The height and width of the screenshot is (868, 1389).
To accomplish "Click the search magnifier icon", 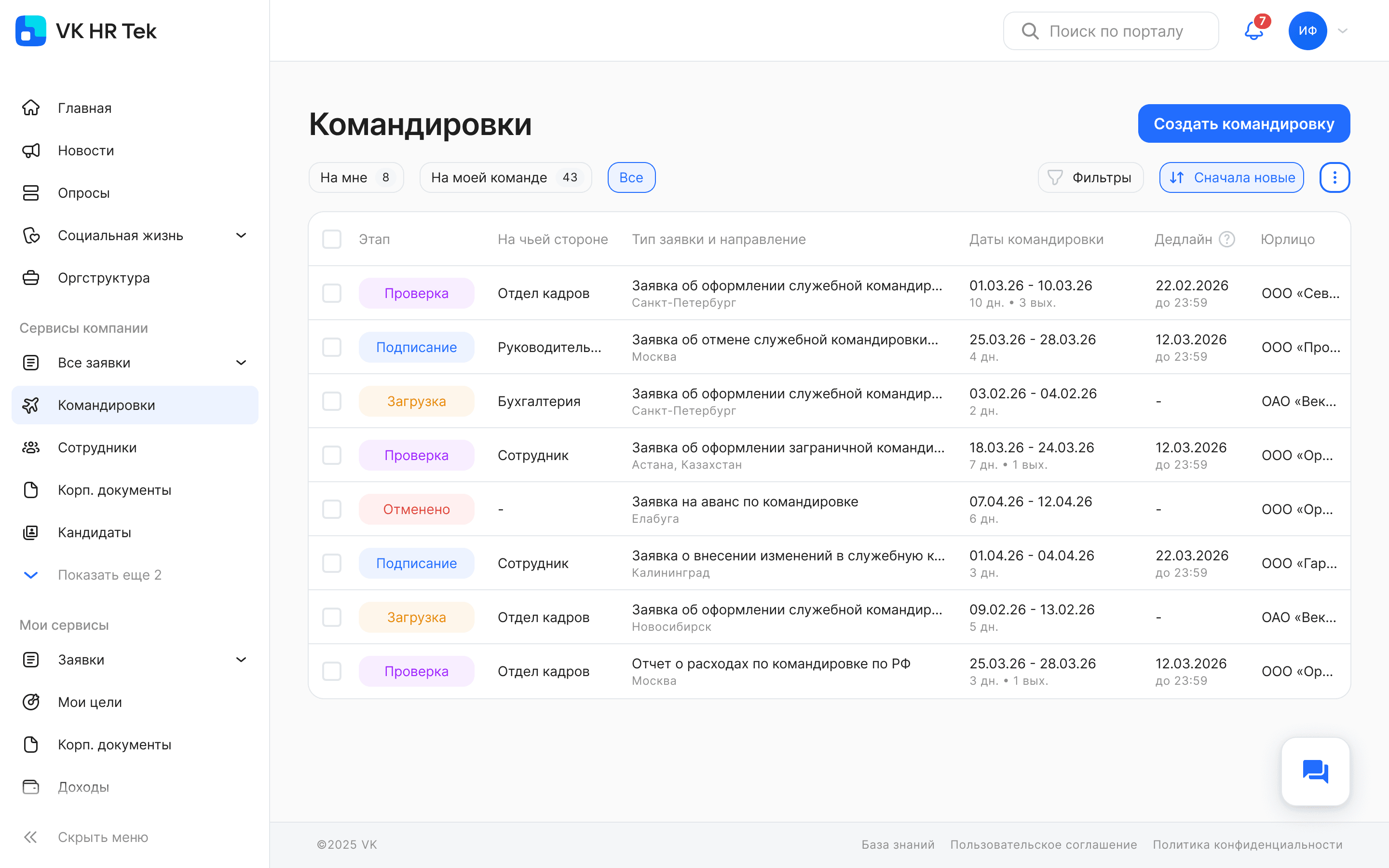I will pyautogui.click(x=1030, y=31).
